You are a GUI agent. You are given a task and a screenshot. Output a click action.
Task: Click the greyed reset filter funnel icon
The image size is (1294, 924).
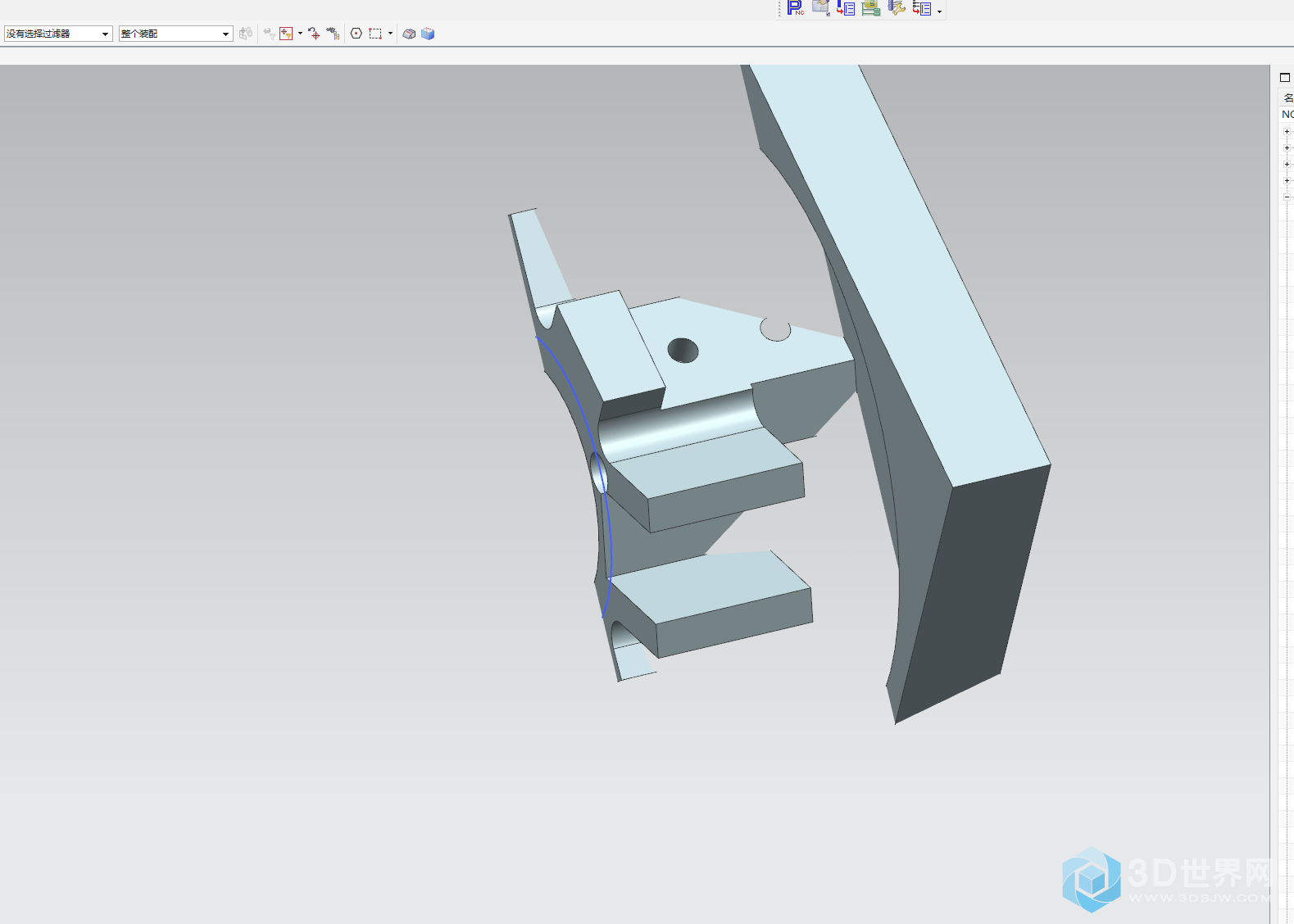pyautogui.click(x=269, y=34)
